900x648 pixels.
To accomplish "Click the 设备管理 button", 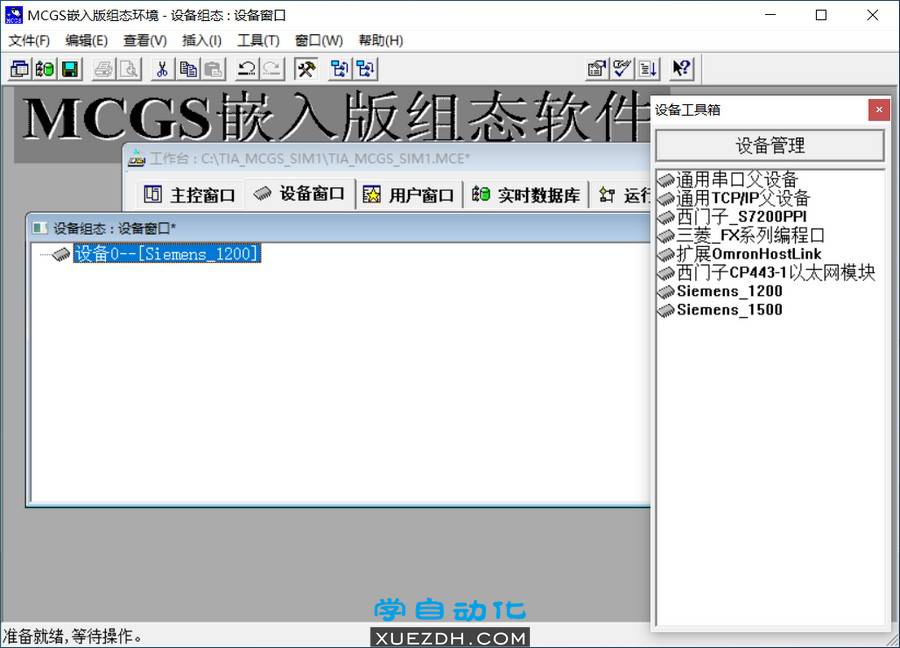I will pyautogui.click(x=770, y=146).
